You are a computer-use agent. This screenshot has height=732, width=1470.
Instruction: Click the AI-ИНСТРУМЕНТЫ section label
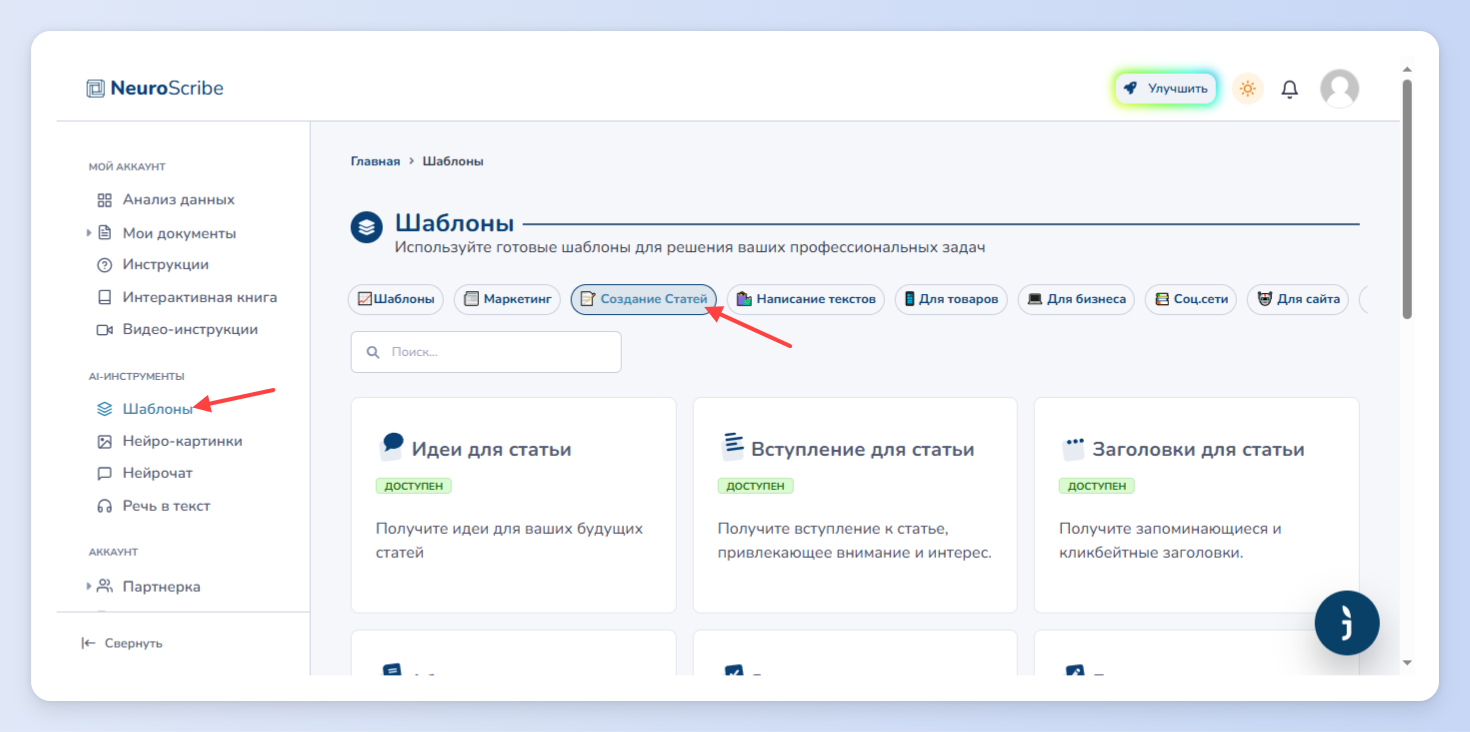coord(136,376)
